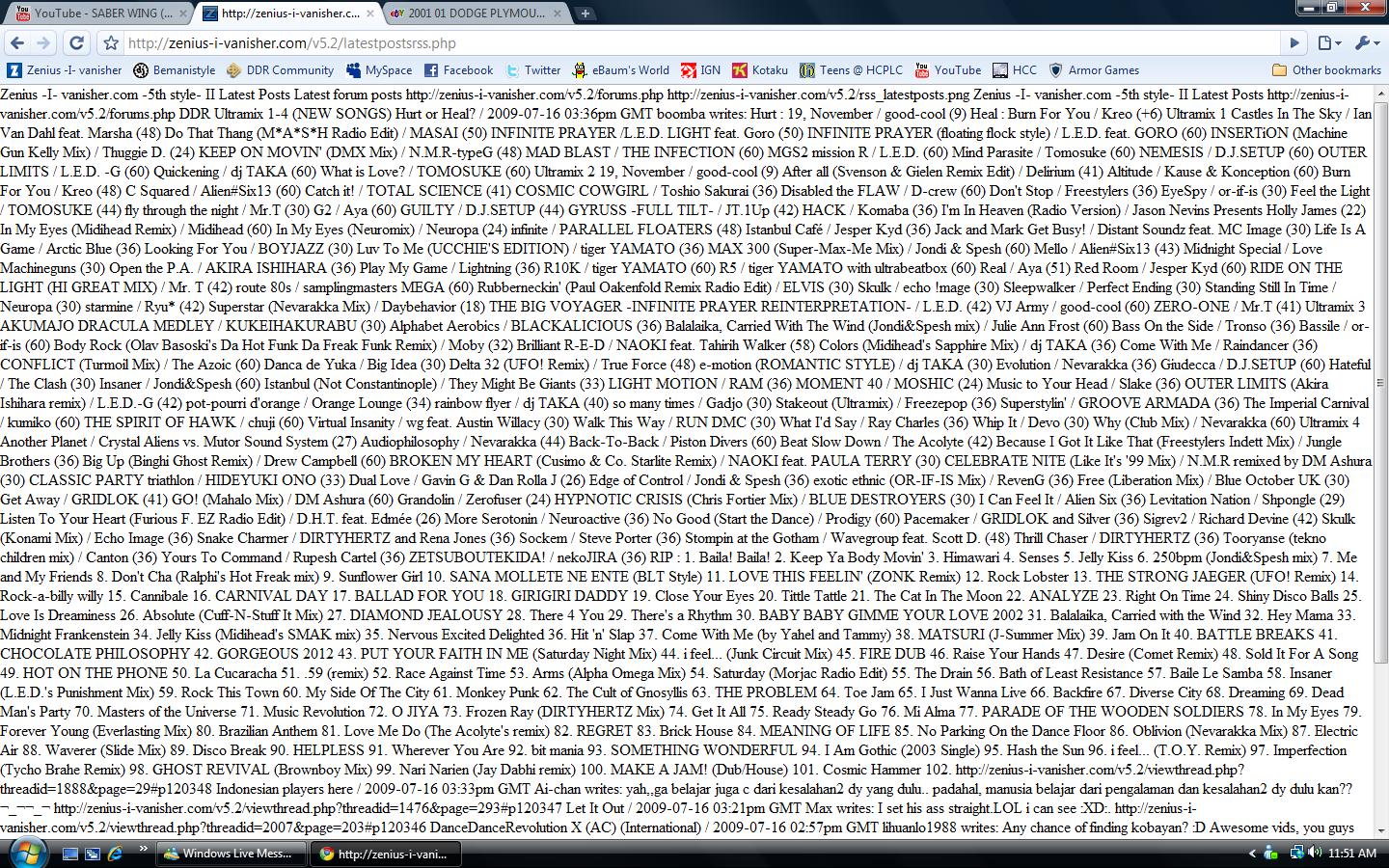Image resolution: width=1389 pixels, height=868 pixels.
Task: Click Show Desktop quick launch icon
Action: 69,854
